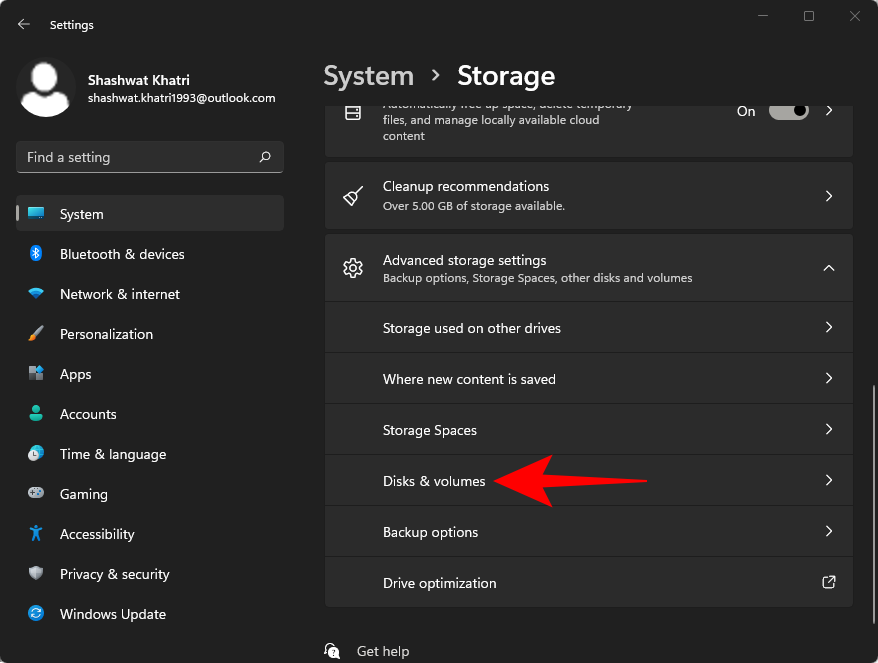Click the back arrow in title bar
Viewport: 878px width, 663px height.
click(24, 24)
